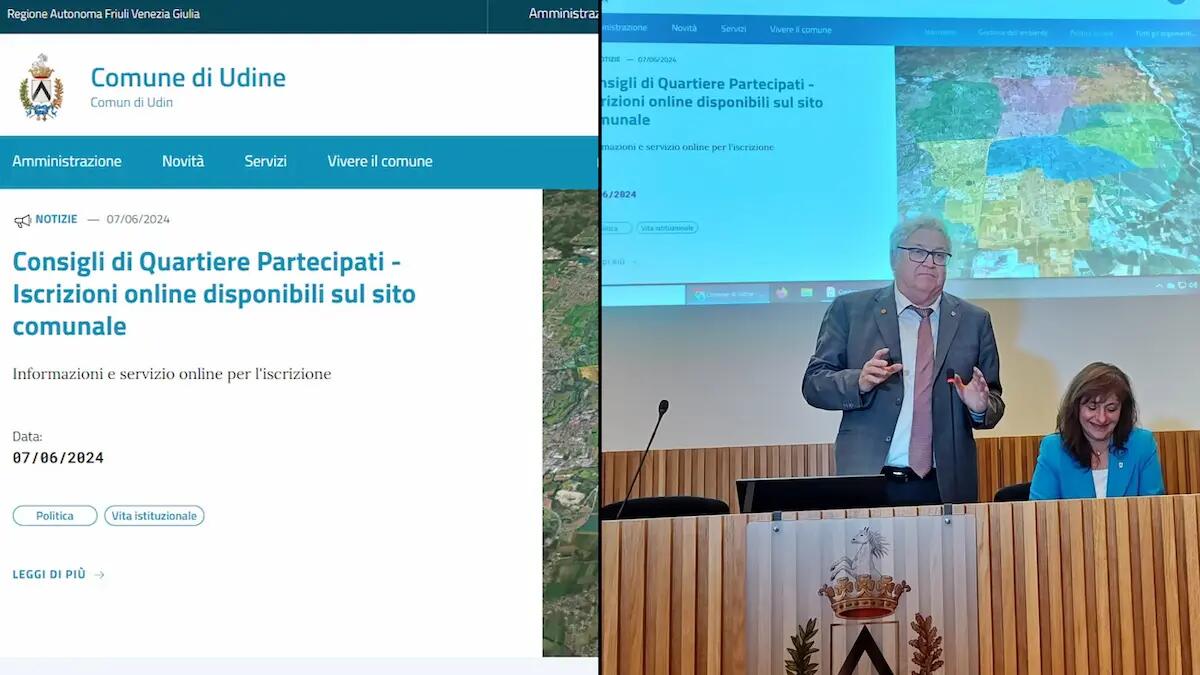The height and width of the screenshot is (675, 1200).
Task: Open the Amministrazione navigation menu
Action: (66, 161)
